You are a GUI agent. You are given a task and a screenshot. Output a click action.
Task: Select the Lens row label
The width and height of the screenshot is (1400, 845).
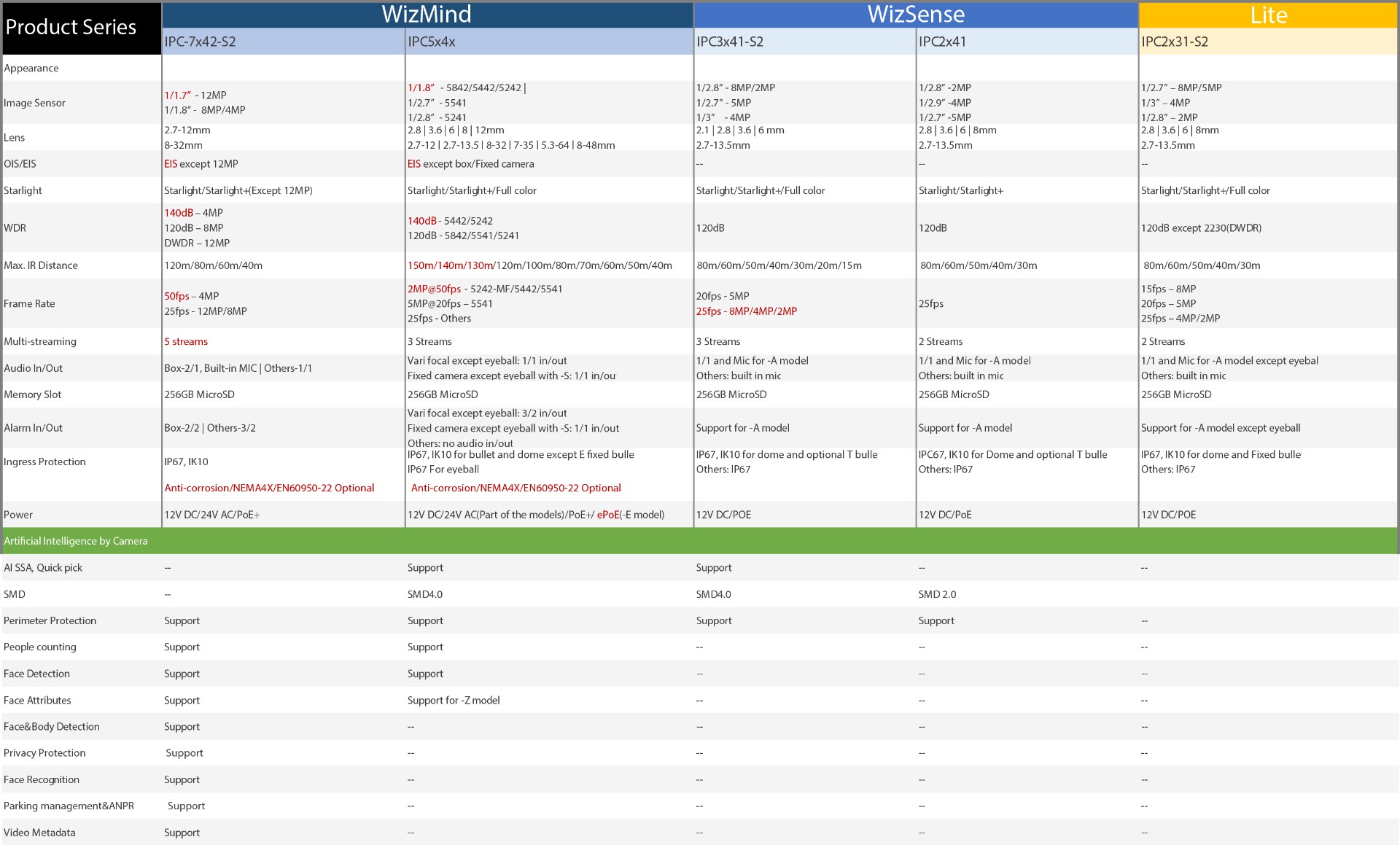coord(14,137)
